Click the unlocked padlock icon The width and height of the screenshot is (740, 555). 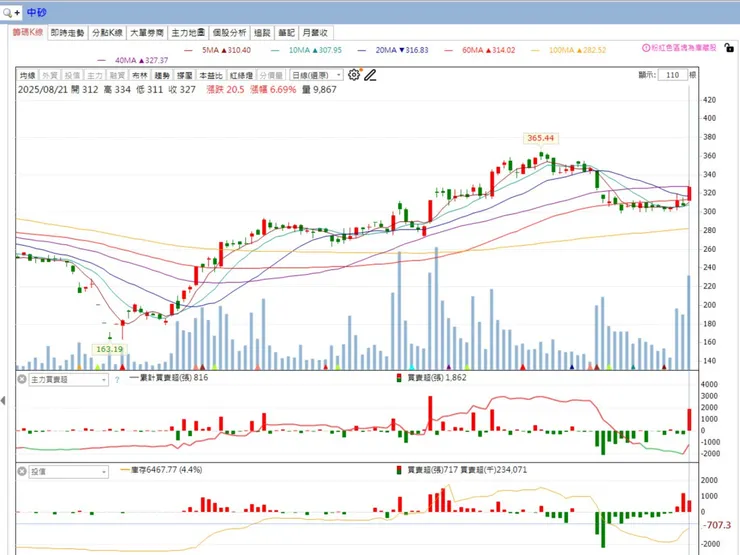729,48
